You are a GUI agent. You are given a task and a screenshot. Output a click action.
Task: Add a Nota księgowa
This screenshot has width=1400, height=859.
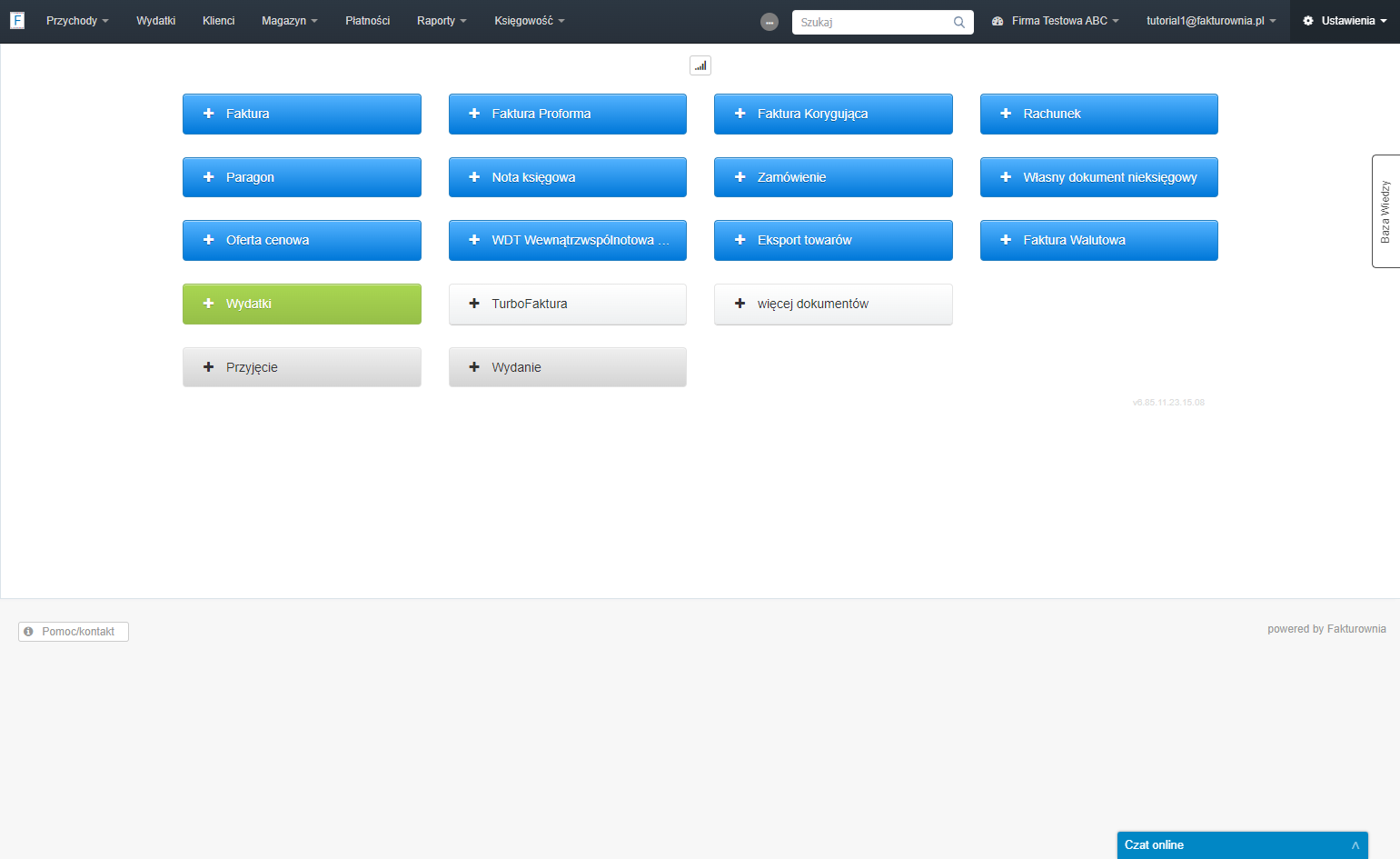[568, 177]
